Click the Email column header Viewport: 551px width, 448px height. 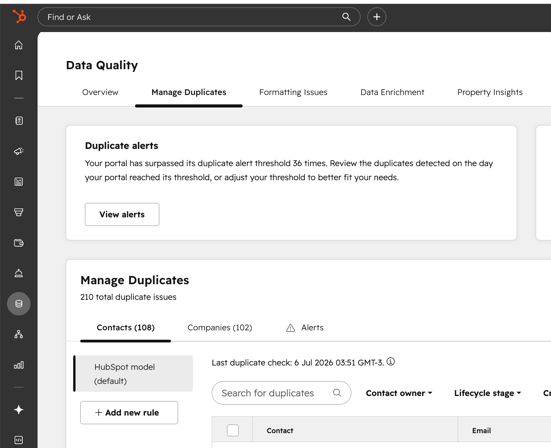(481, 430)
